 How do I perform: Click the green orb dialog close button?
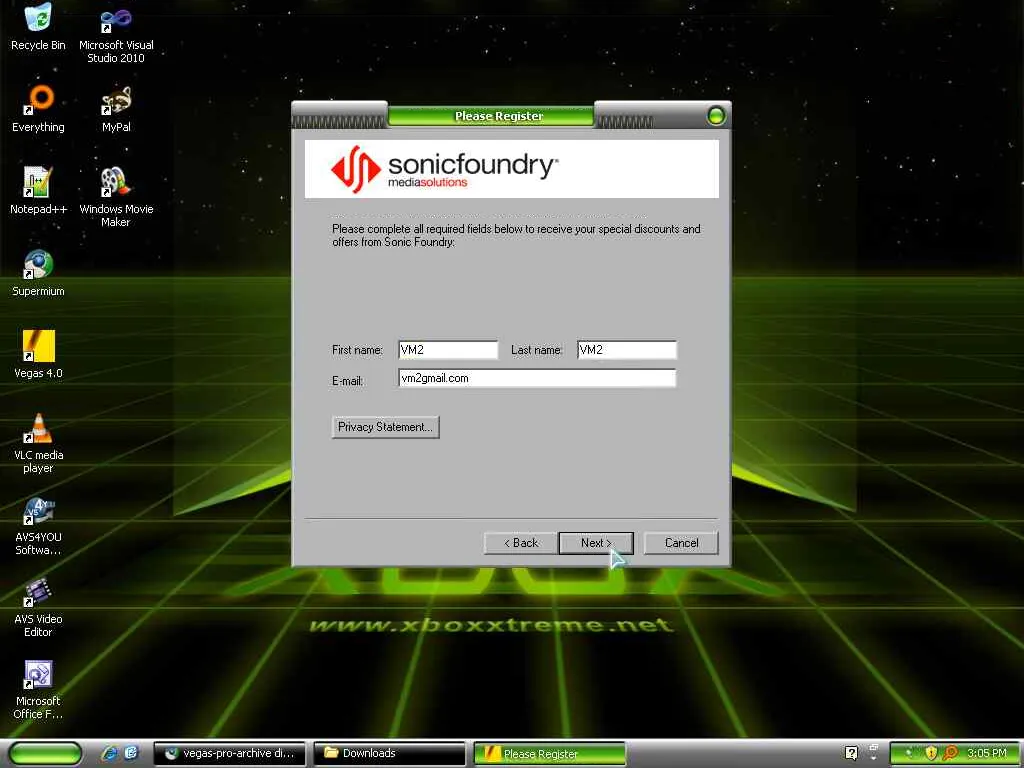coord(716,116)
